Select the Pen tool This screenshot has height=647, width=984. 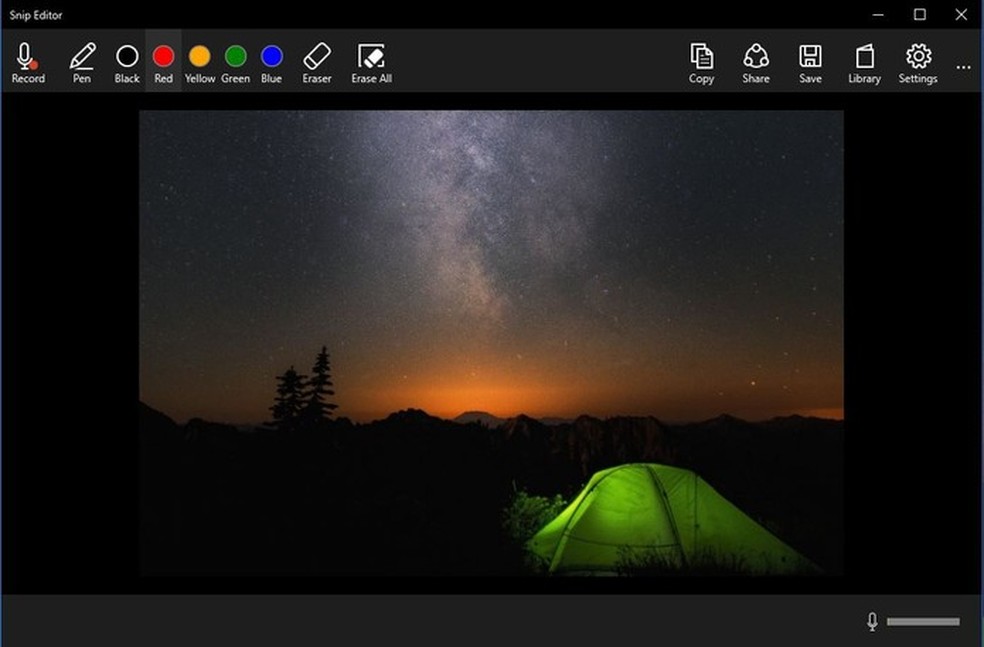[x=82, y=62]
